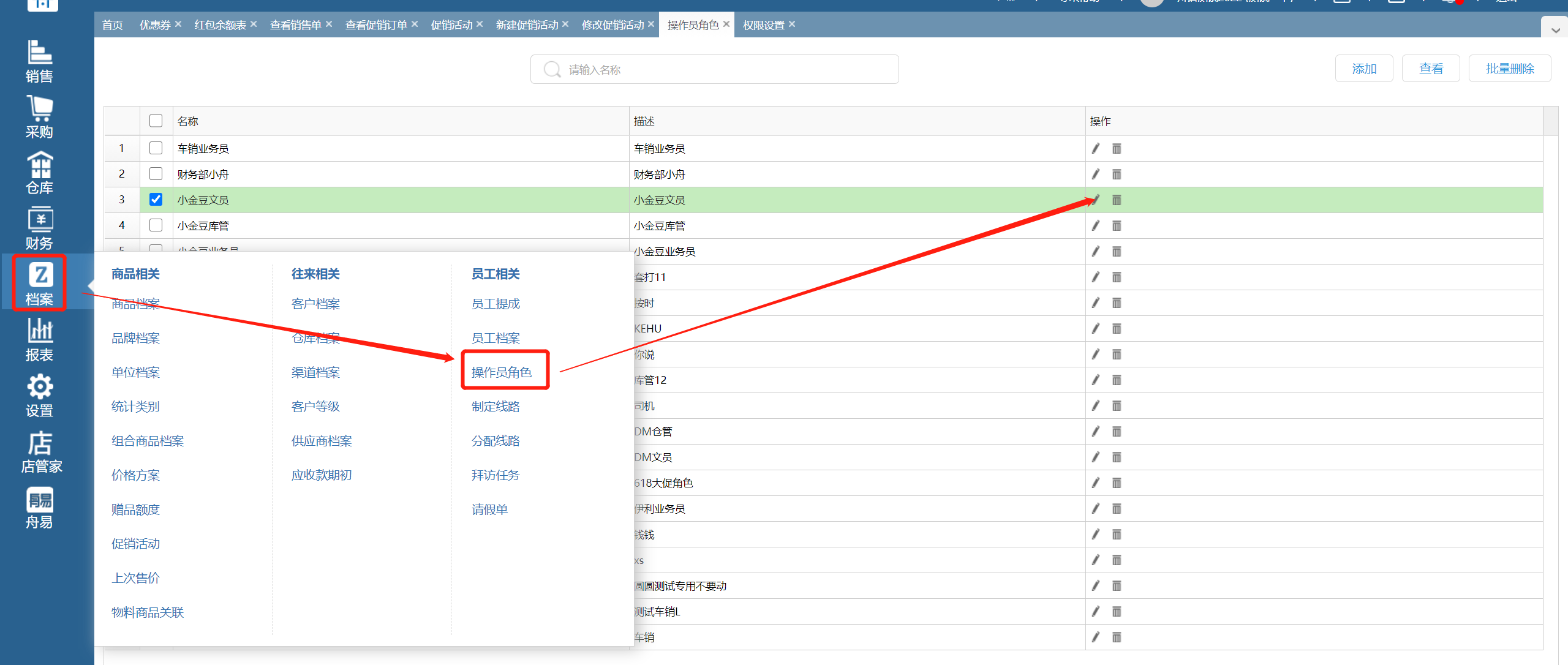Open 客户档案 in the menu
Viewport: 1568px width, 665px height.
pyautogui.click(x=315, y=304)
